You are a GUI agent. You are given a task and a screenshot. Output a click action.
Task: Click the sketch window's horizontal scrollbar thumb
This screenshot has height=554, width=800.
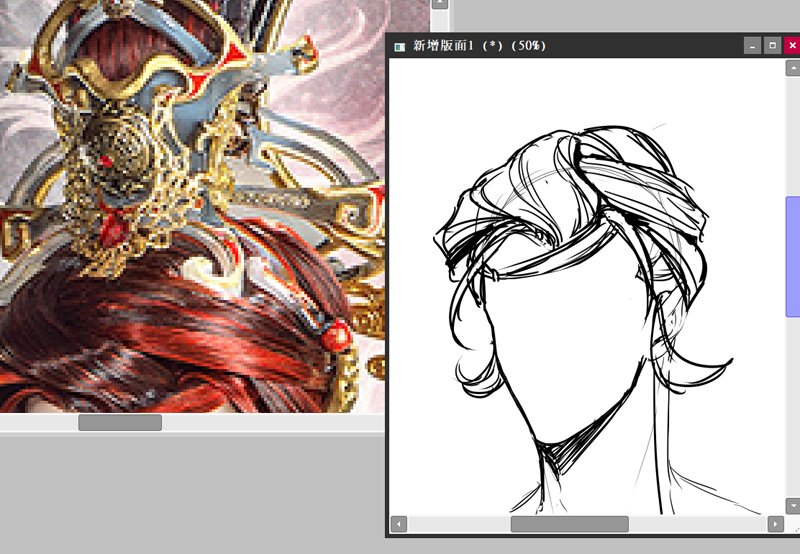(x=569, y=524)
